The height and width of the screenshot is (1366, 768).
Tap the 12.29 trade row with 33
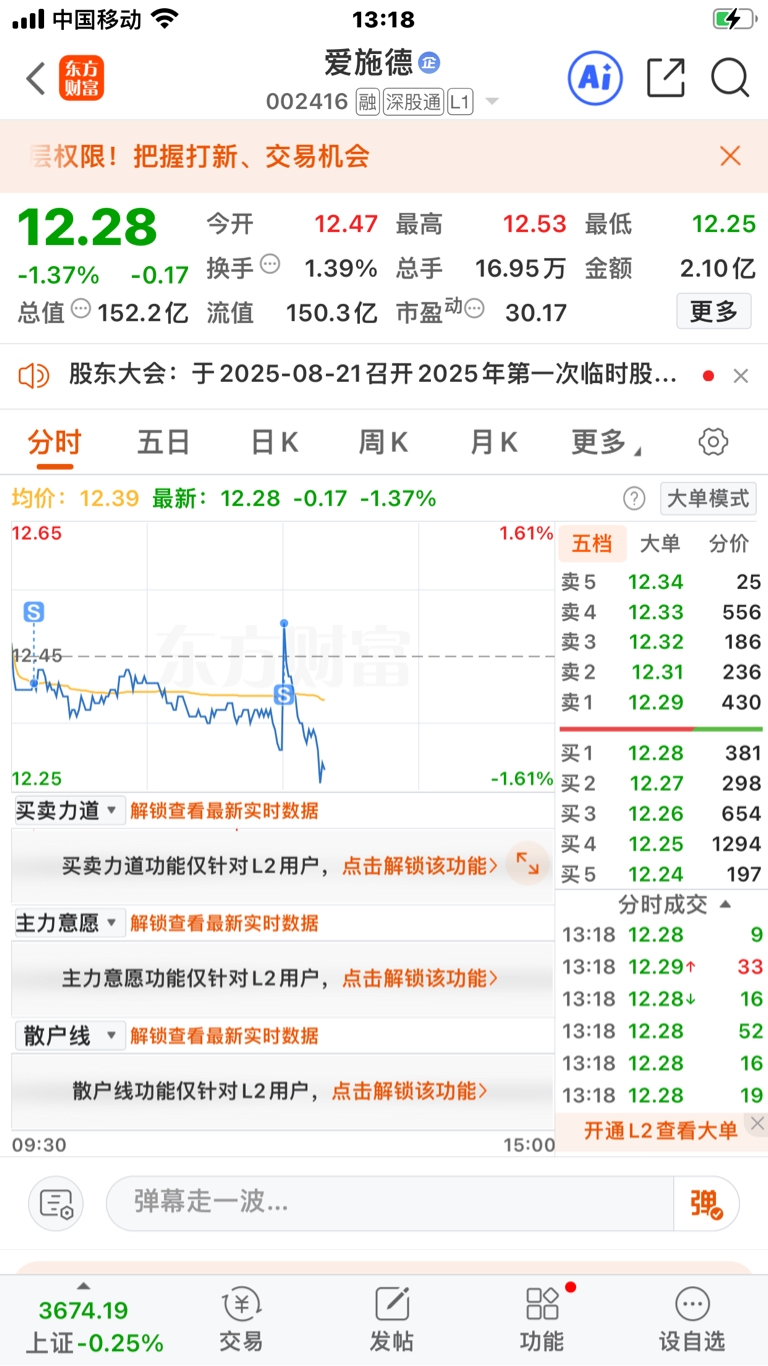pos(661,967)
